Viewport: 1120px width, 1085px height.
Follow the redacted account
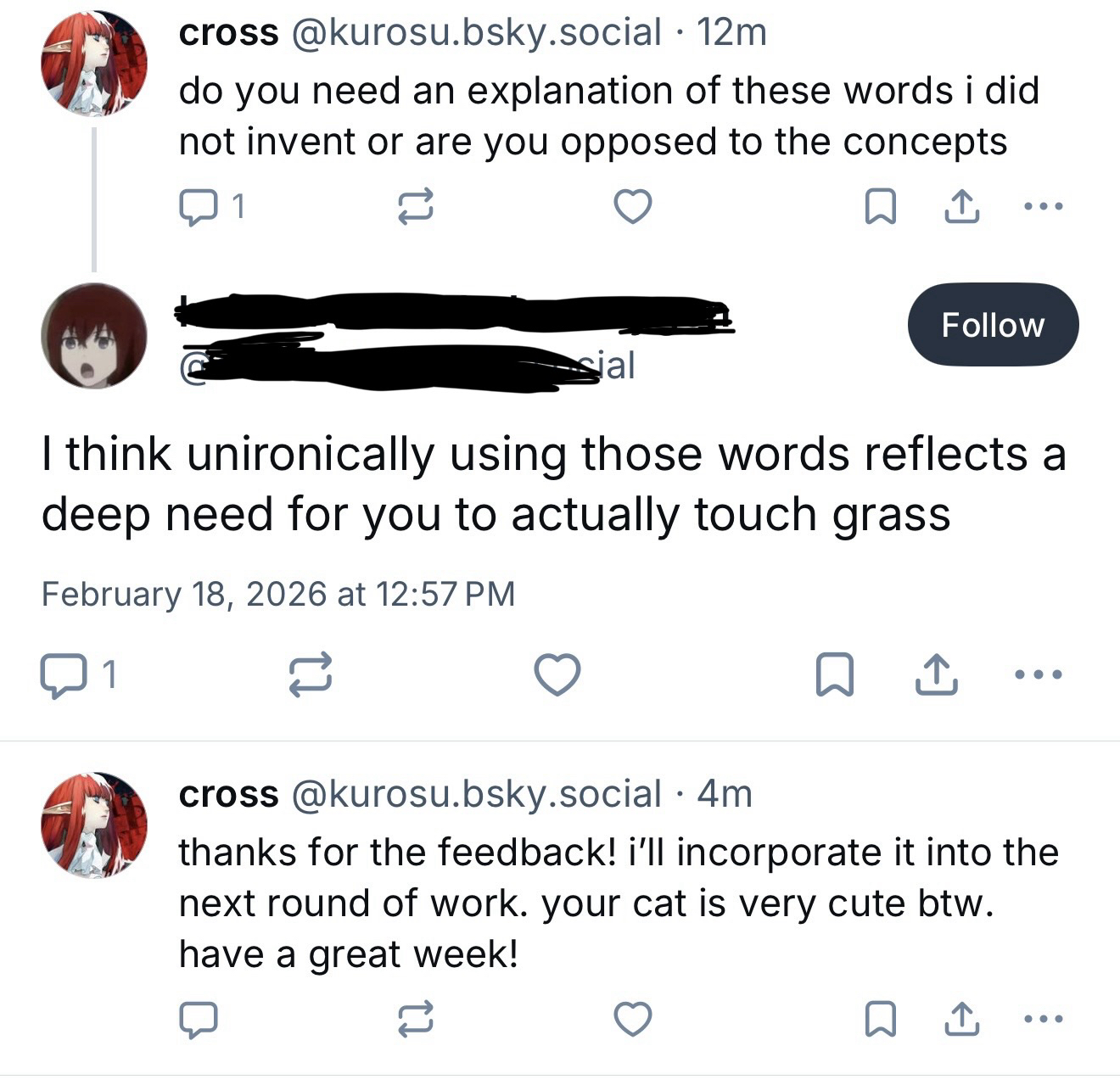pyautogui.click(x=992, y=325)
